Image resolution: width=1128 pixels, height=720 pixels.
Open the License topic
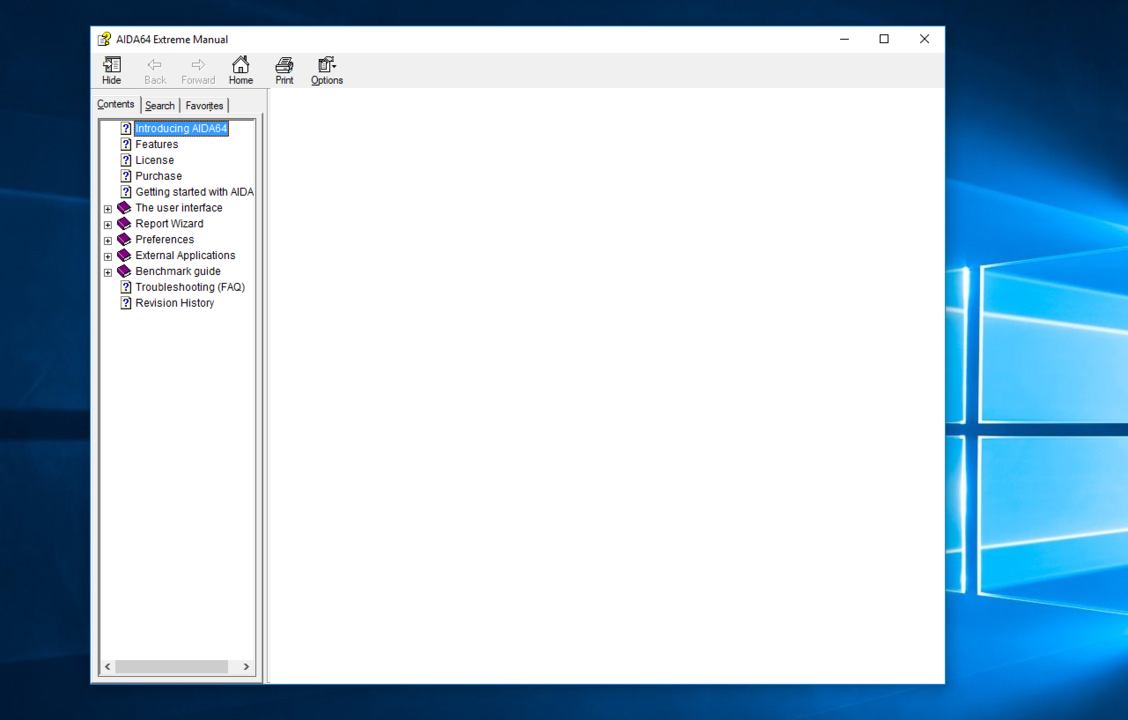[155, 160]
